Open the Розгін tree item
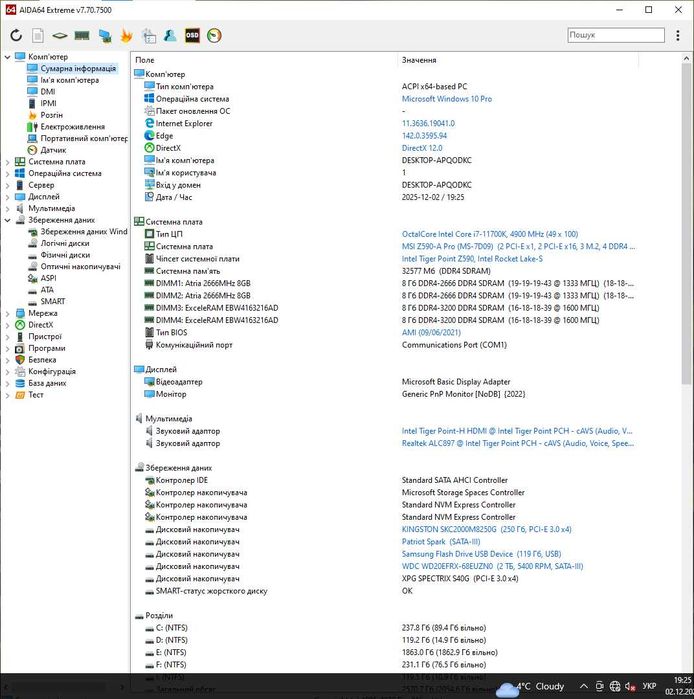The height and width of the screenshot is (699, 694). [52, 115]
